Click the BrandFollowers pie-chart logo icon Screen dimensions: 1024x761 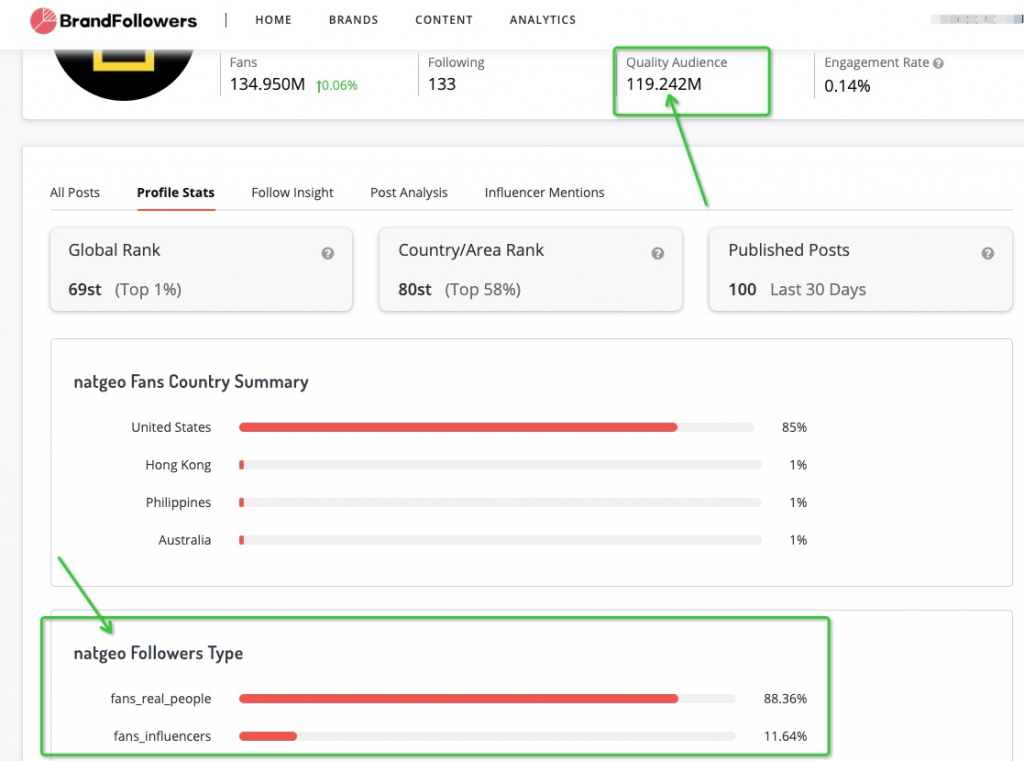(43, 20)
